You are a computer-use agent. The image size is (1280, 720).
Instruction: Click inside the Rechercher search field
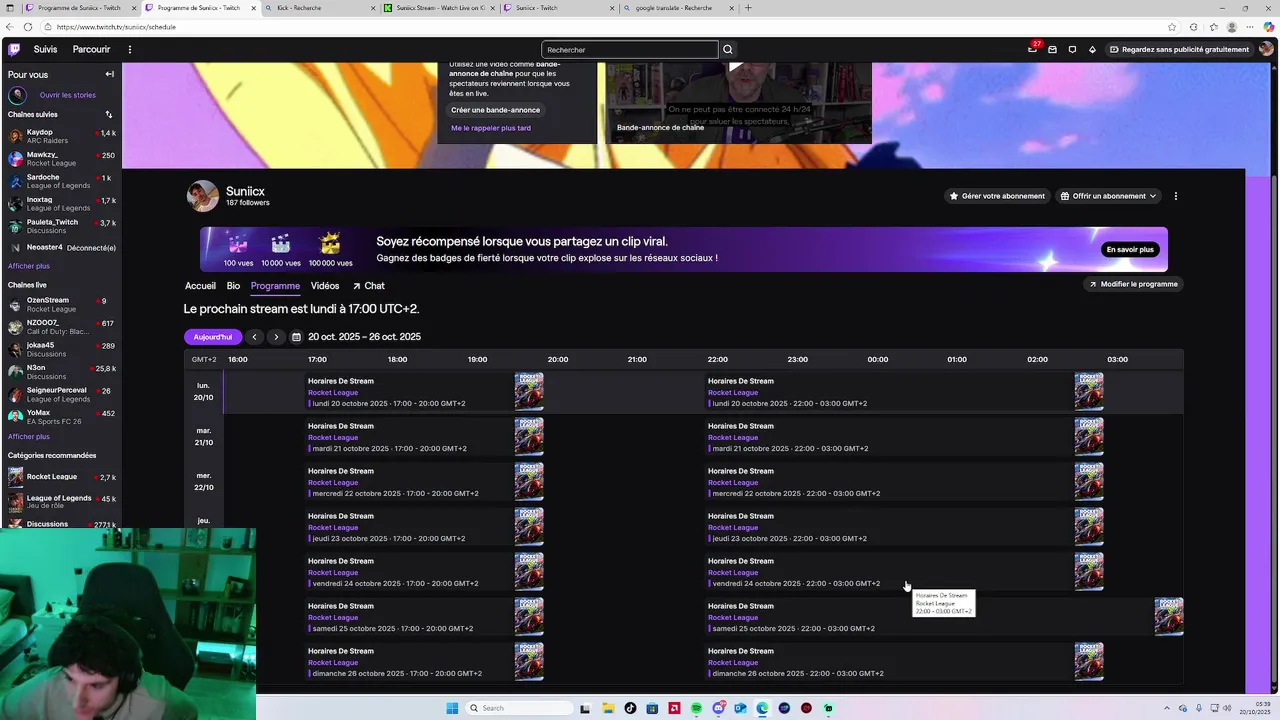629,49
